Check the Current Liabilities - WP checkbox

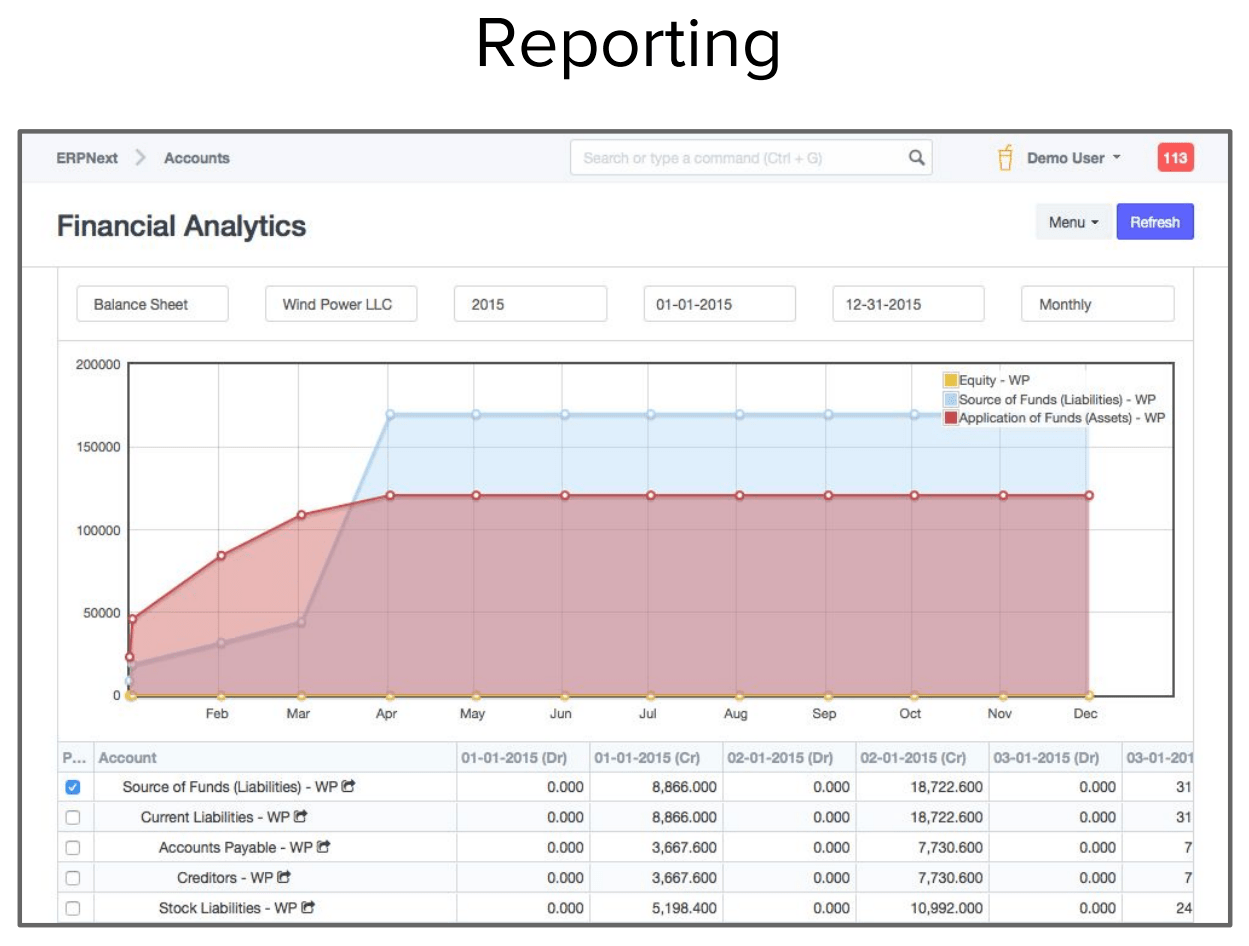tap(72, 818)
